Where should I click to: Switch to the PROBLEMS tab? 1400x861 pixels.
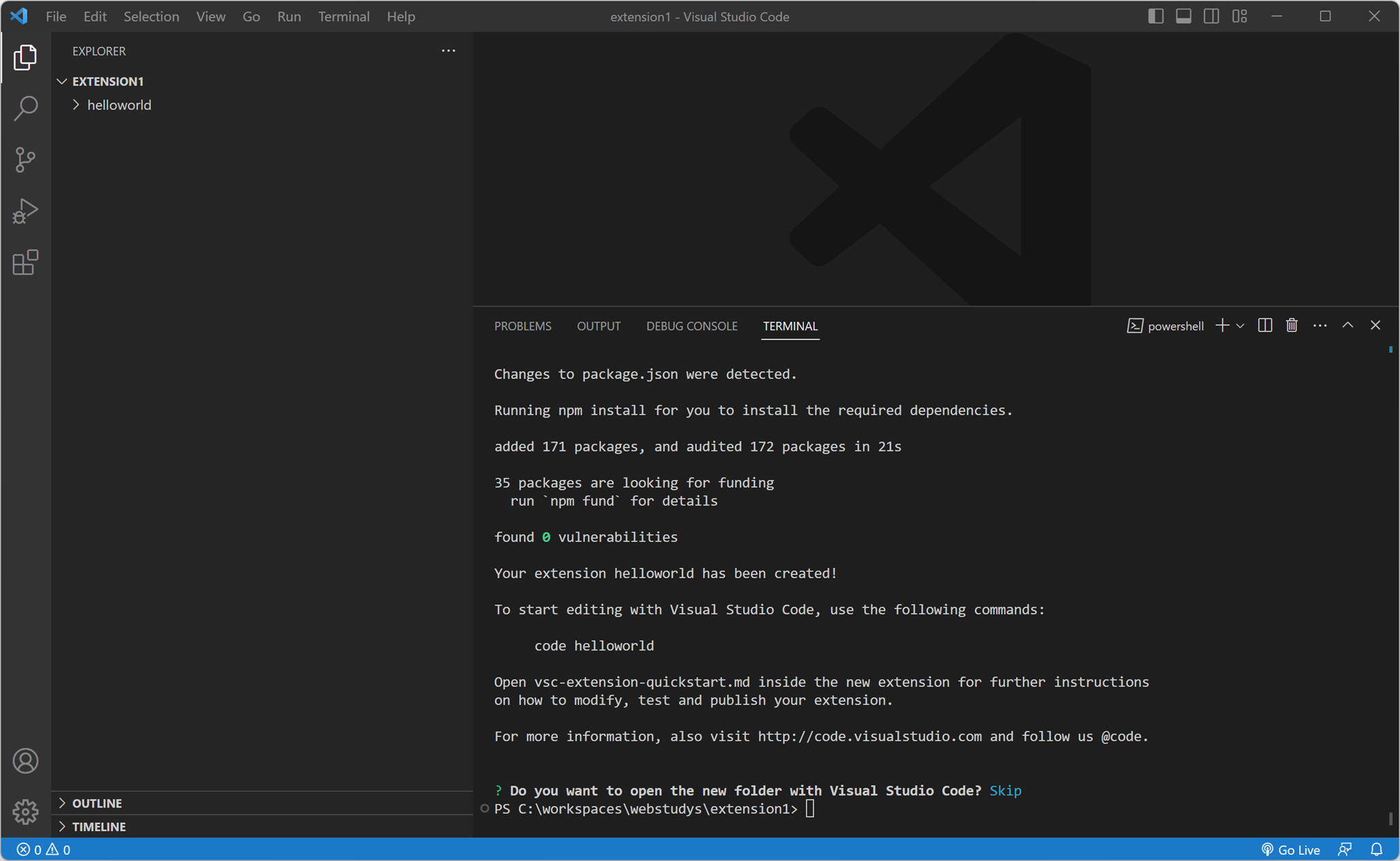point(522,326)
